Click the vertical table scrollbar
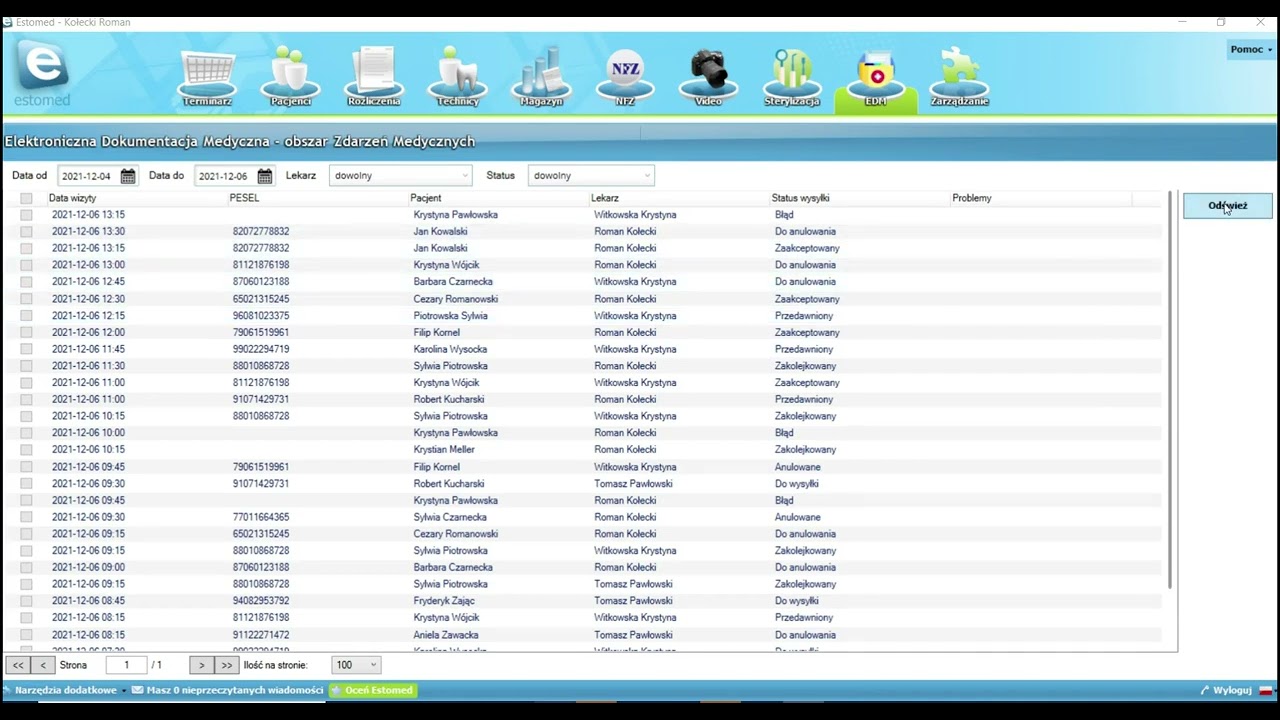 click(1169, 390)
